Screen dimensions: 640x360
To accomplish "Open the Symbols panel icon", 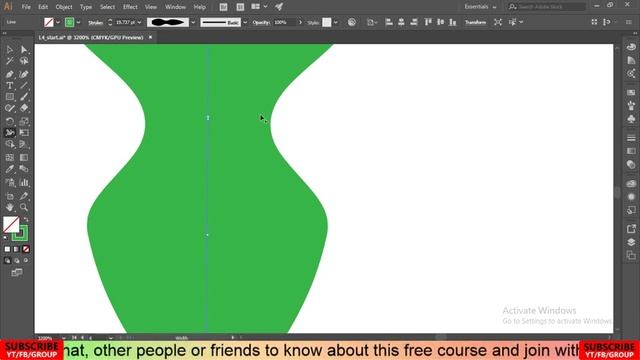I will [631, 119].
